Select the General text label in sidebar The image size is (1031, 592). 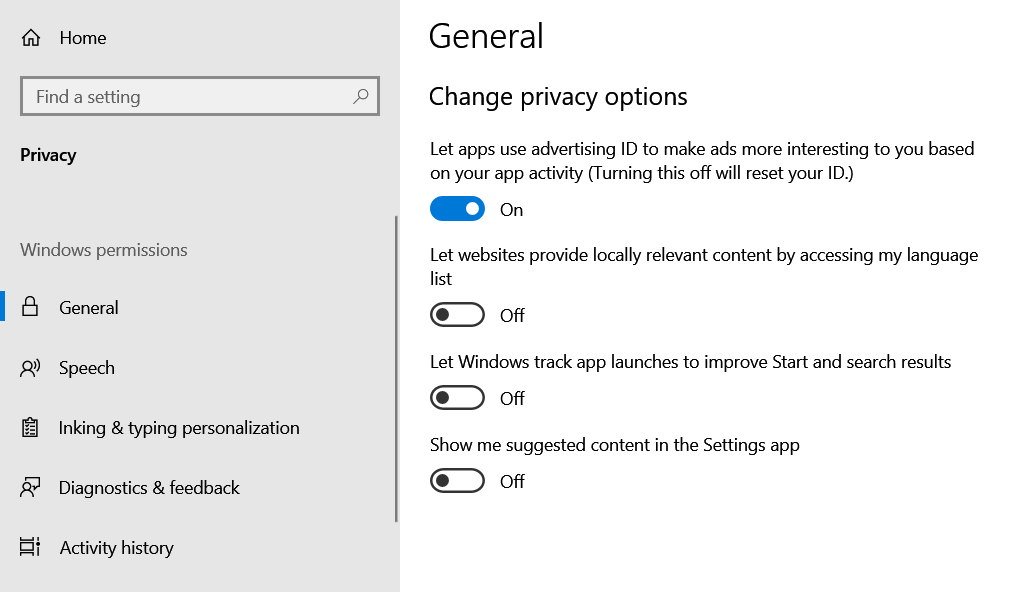[89, 308]
